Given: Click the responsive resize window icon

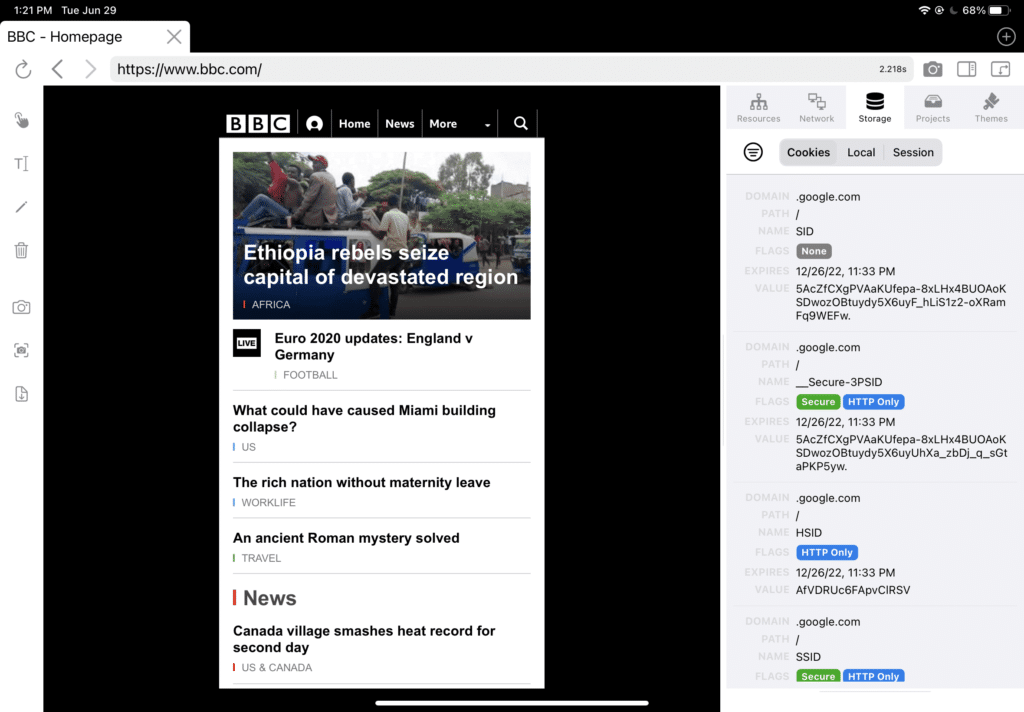Looking at the screenshot, I should point(1000,69).
